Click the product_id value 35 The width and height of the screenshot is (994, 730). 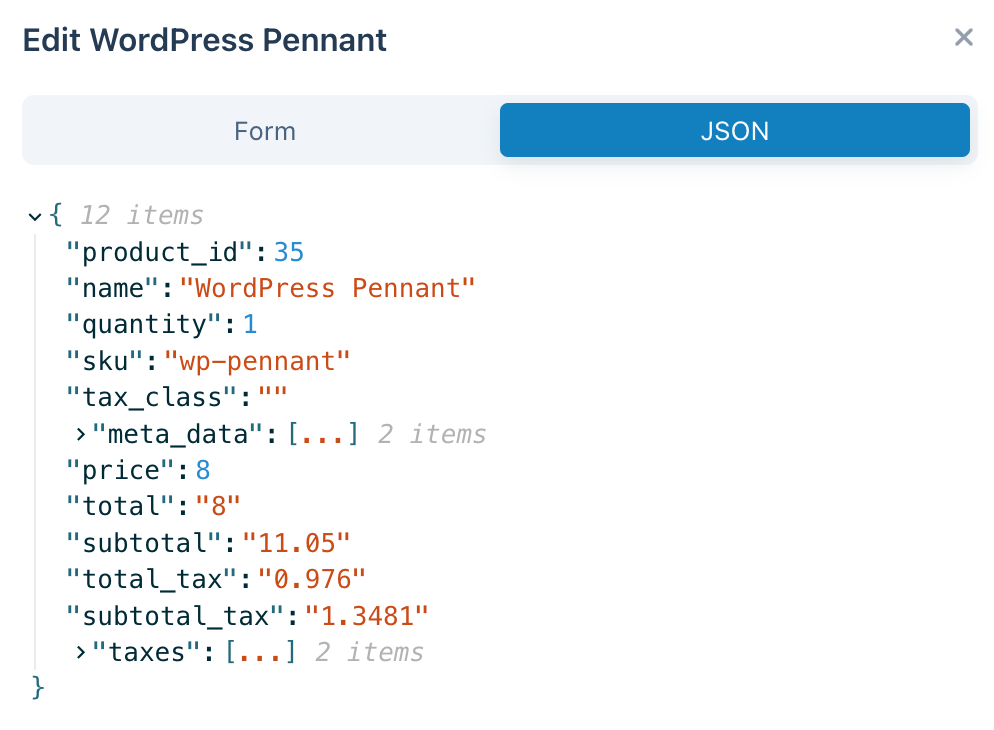click(x=289, y=252)
